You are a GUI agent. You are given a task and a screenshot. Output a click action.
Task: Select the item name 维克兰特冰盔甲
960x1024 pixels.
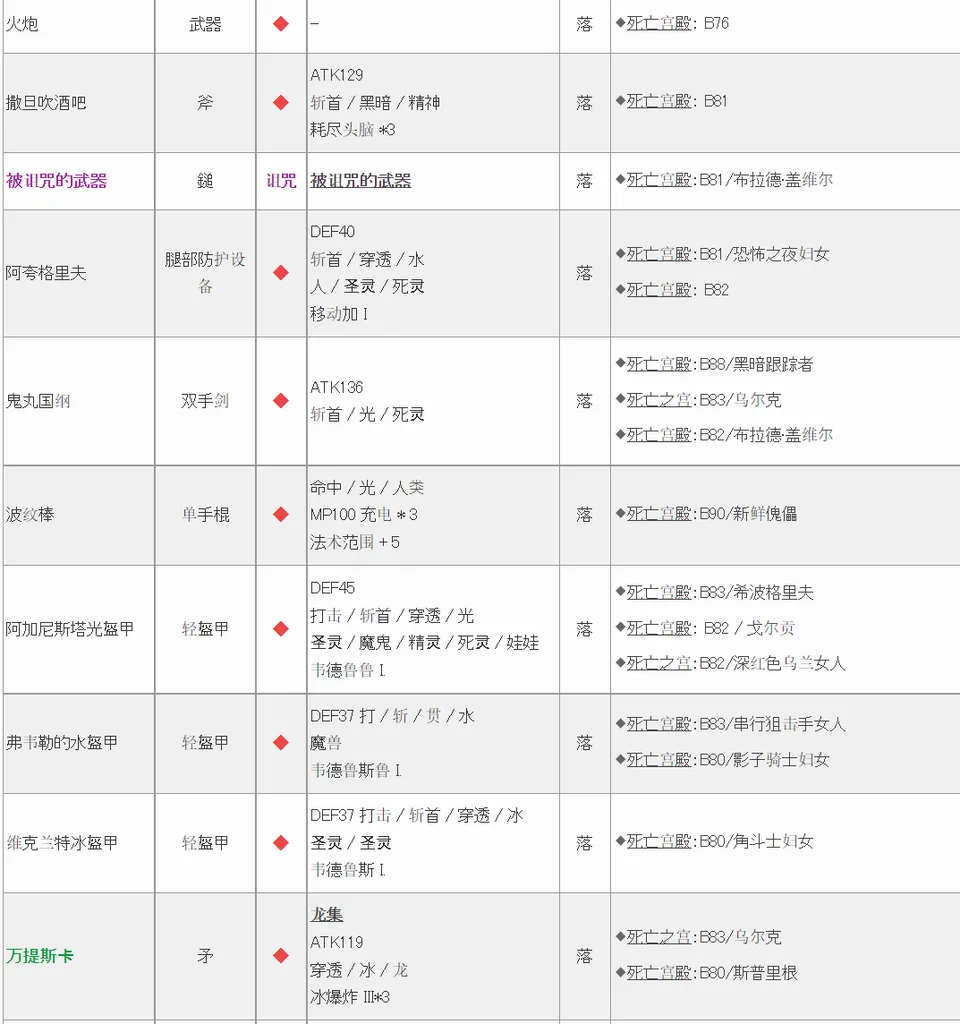coord(62,843)
